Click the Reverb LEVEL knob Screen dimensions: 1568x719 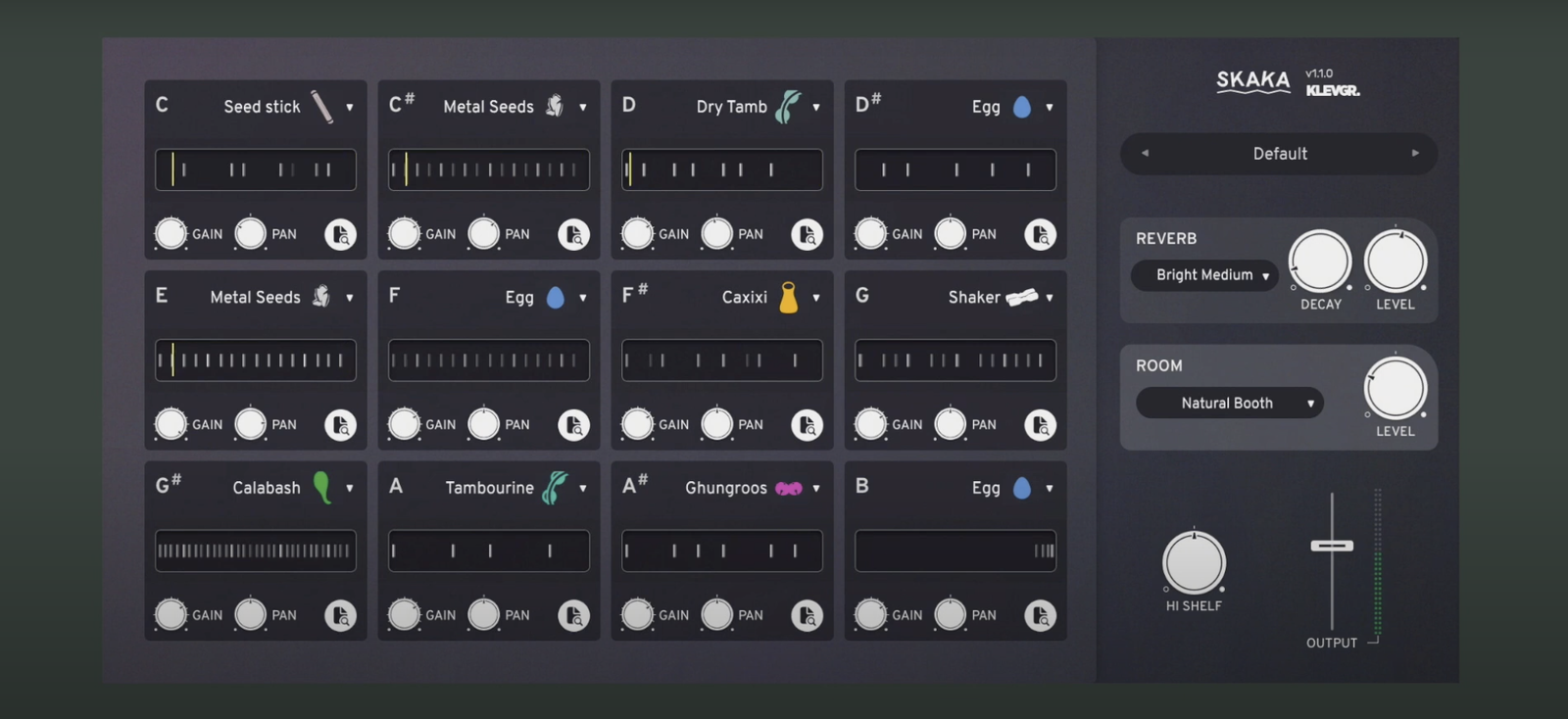[1396, 262]
